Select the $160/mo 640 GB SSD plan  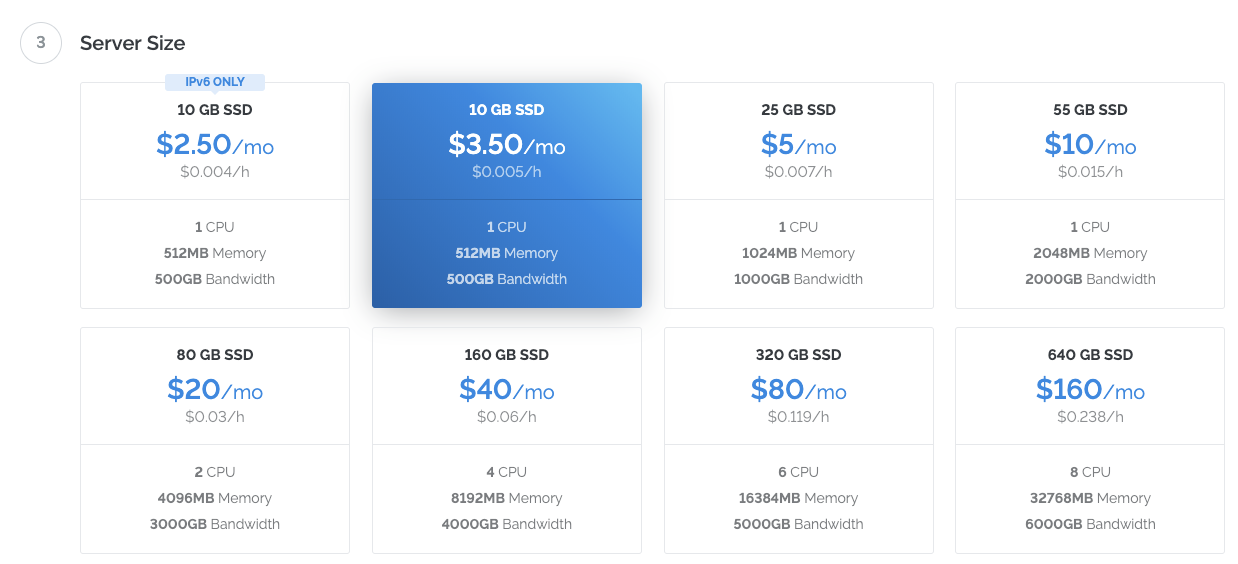pyautogui.click(x=1090, y=440)
